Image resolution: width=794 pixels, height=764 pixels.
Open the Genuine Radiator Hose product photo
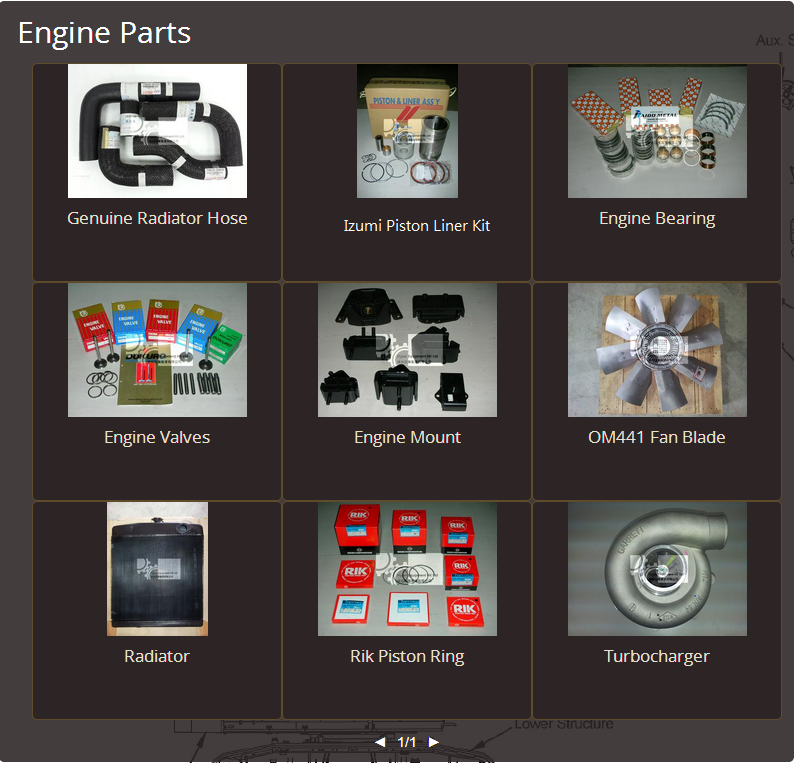pyautogui.click(x=157, y=131)
